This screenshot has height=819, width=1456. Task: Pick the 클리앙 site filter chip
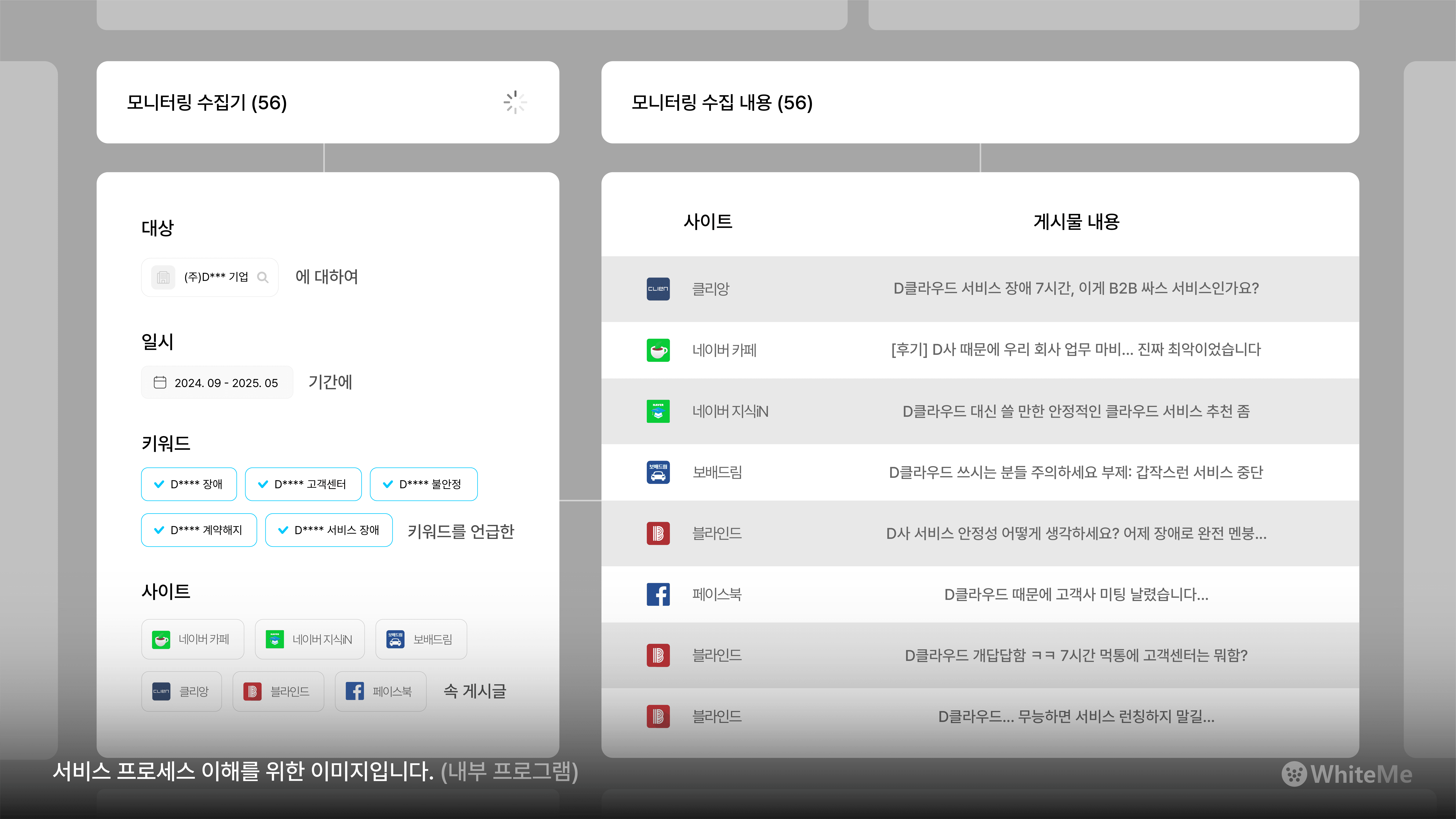click(181, 691)
